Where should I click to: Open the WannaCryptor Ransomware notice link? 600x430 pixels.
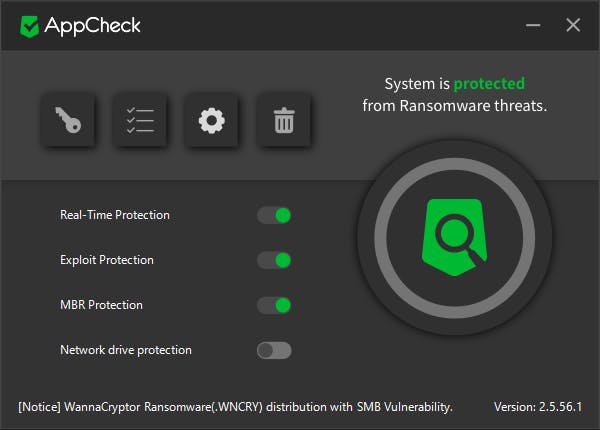(x=236, y=406)
